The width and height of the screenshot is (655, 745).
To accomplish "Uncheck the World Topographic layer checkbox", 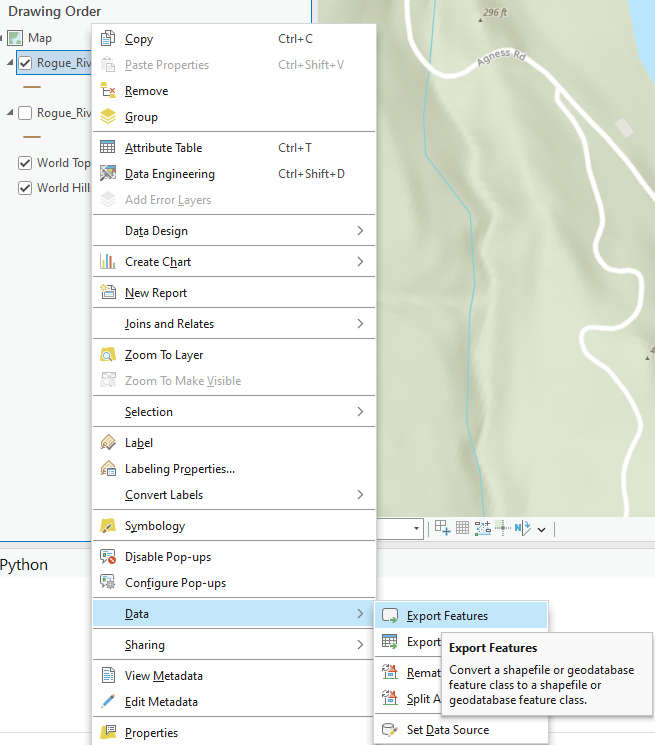I will (26, 163).
